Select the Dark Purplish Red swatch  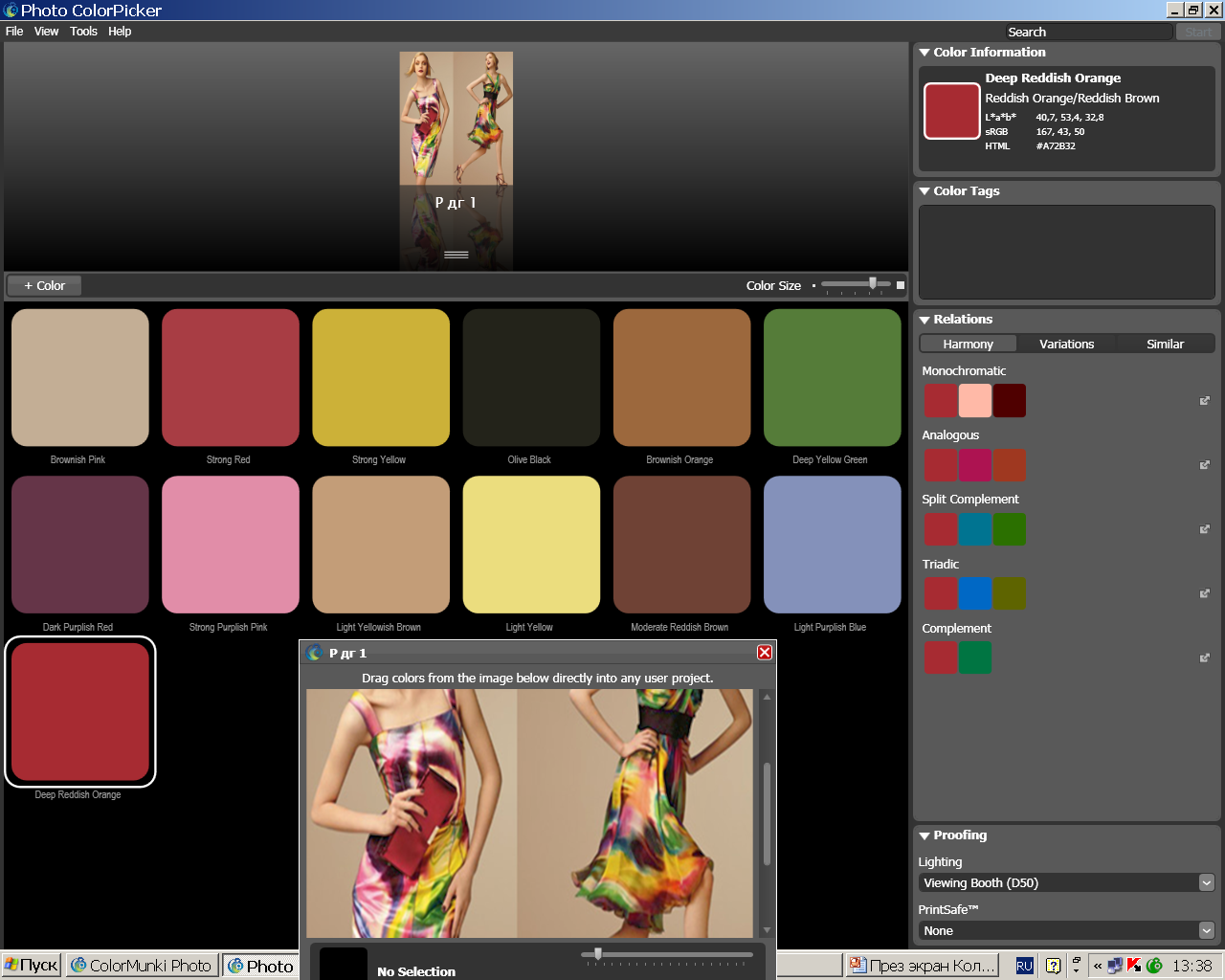pos(80,545)
